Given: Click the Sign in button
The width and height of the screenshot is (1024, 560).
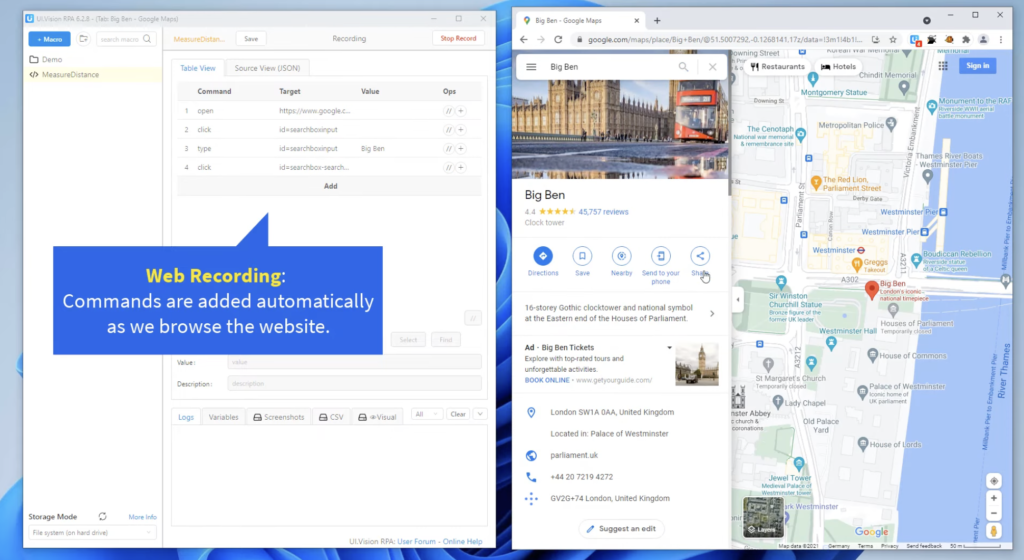Looking at the screenshot, I should (978, 66).
